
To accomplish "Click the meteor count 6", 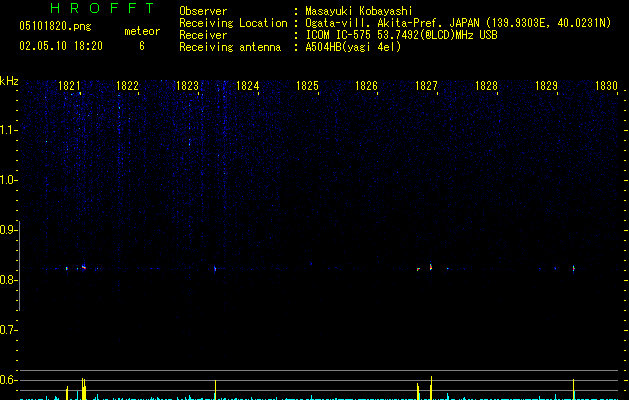I will coord(142,46).
